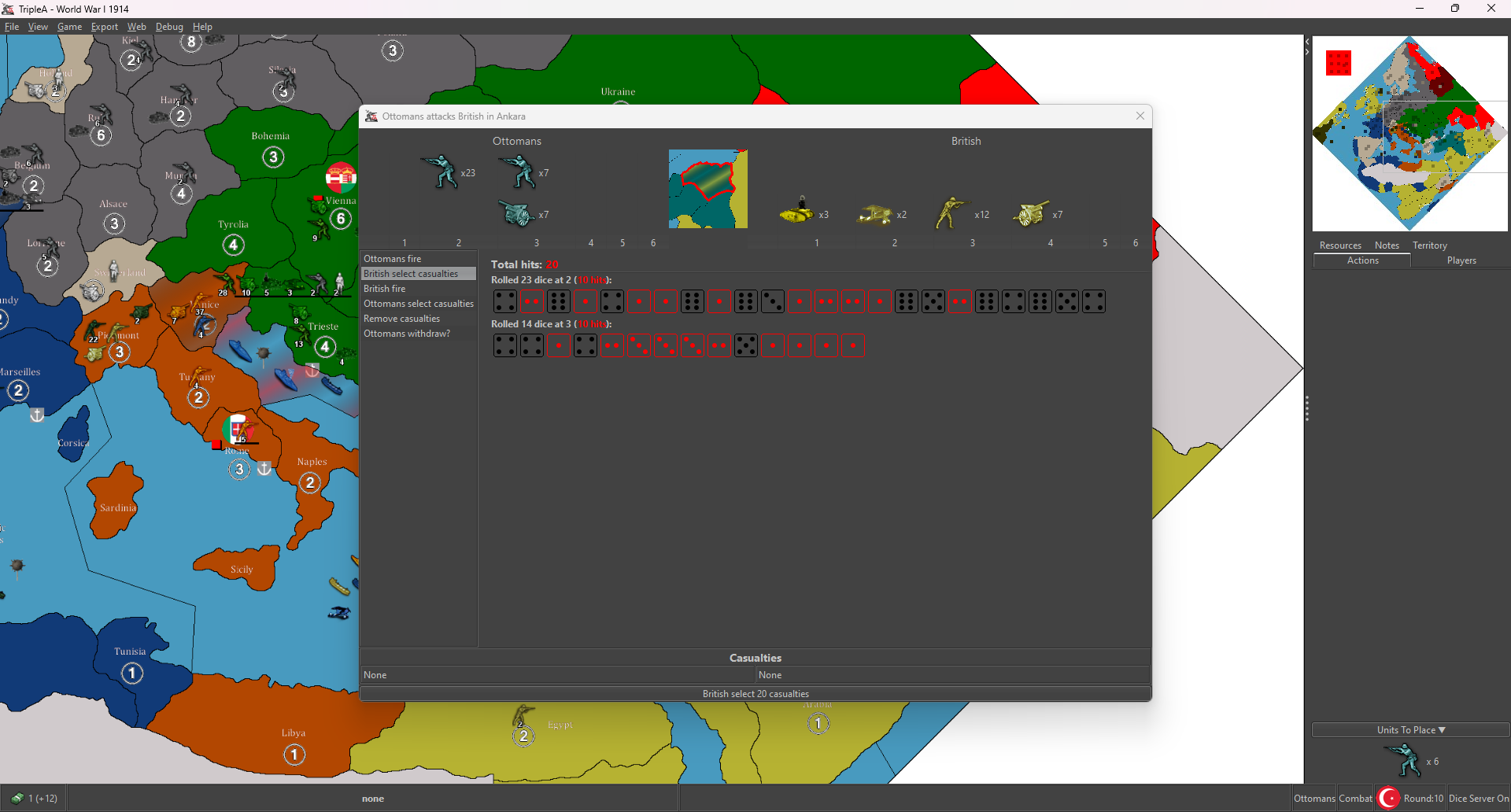Image resolution: width=1511 pixels, height=812 pixels.
Task: Click the Ottoman artillery x7 unit icon
Action: tap(517, 213)
